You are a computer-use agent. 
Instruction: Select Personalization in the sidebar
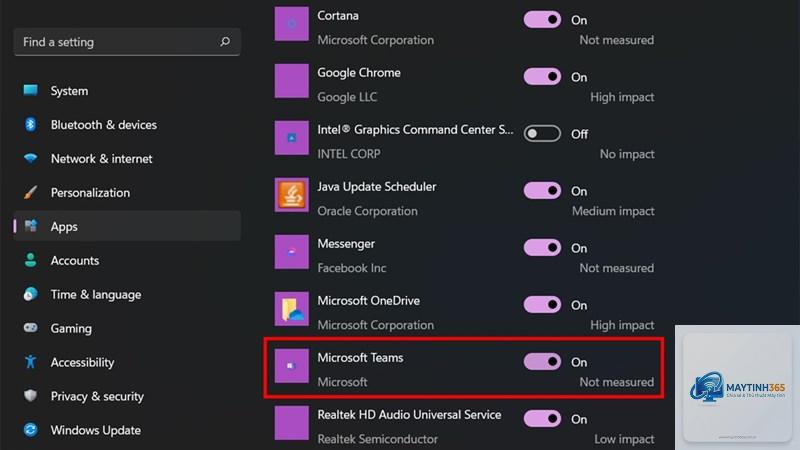[x=127, y=192]
